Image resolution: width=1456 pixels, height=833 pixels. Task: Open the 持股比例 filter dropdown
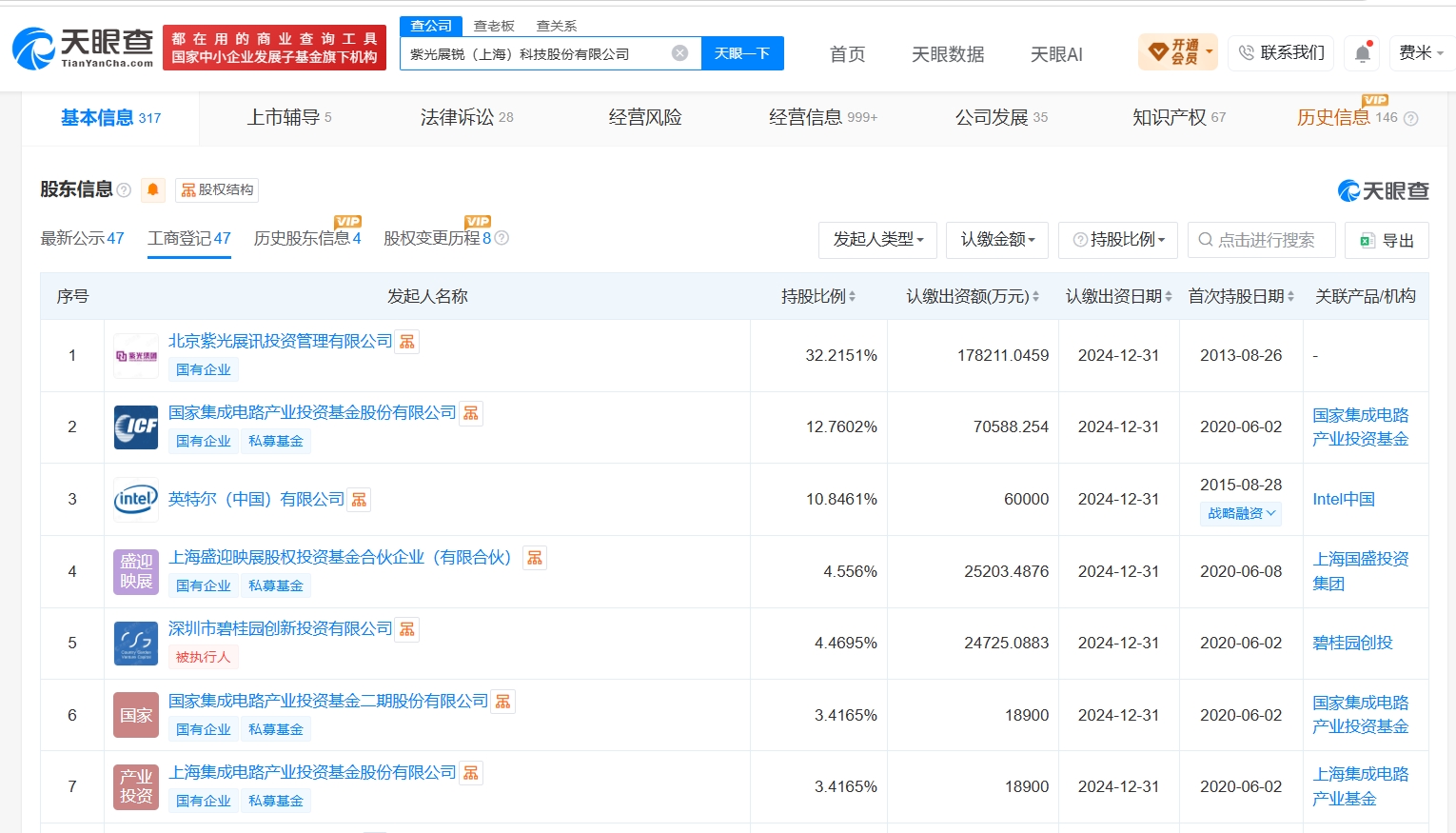pyautogui.click(x=1118, y=240)
